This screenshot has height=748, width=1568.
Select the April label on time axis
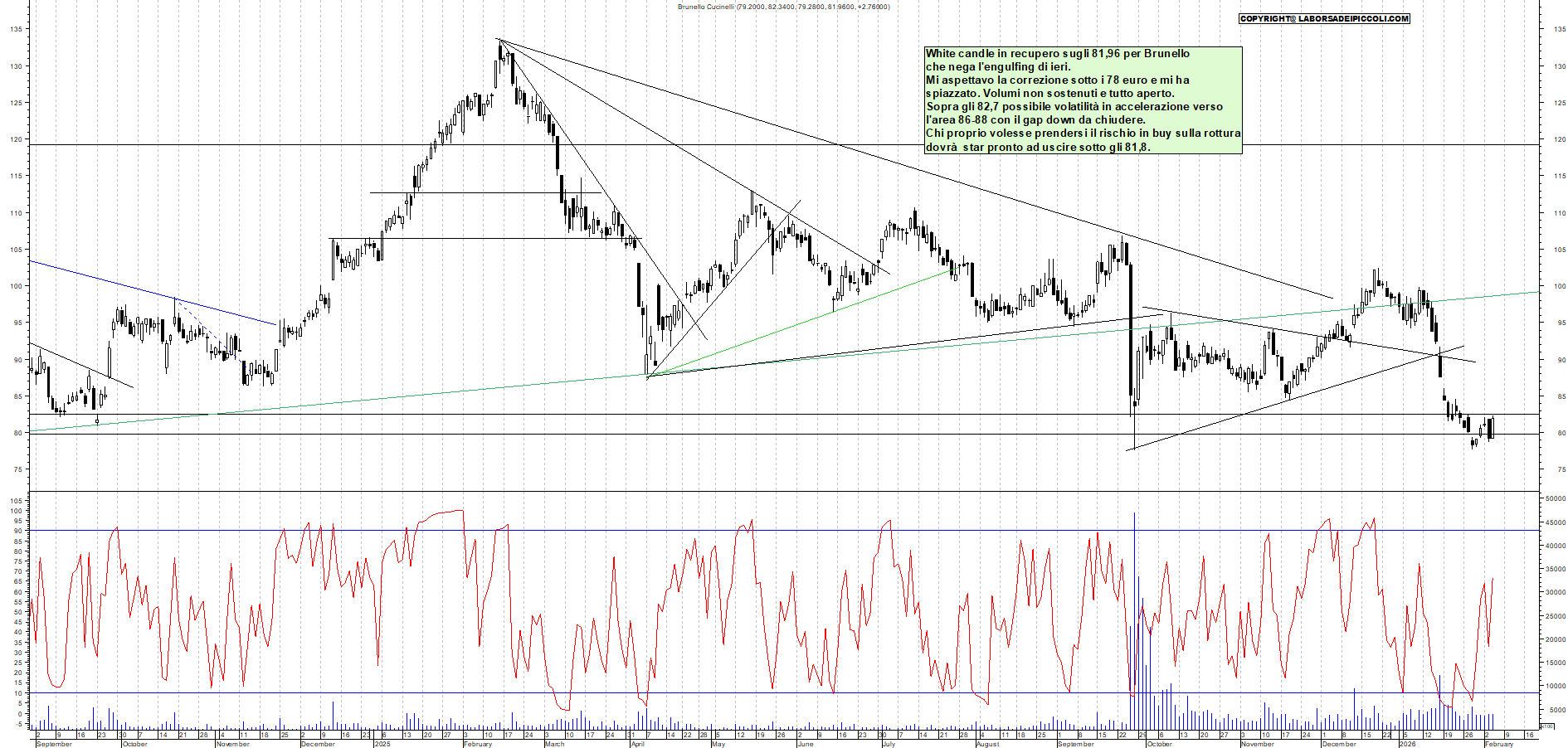[x=637, y=744]
